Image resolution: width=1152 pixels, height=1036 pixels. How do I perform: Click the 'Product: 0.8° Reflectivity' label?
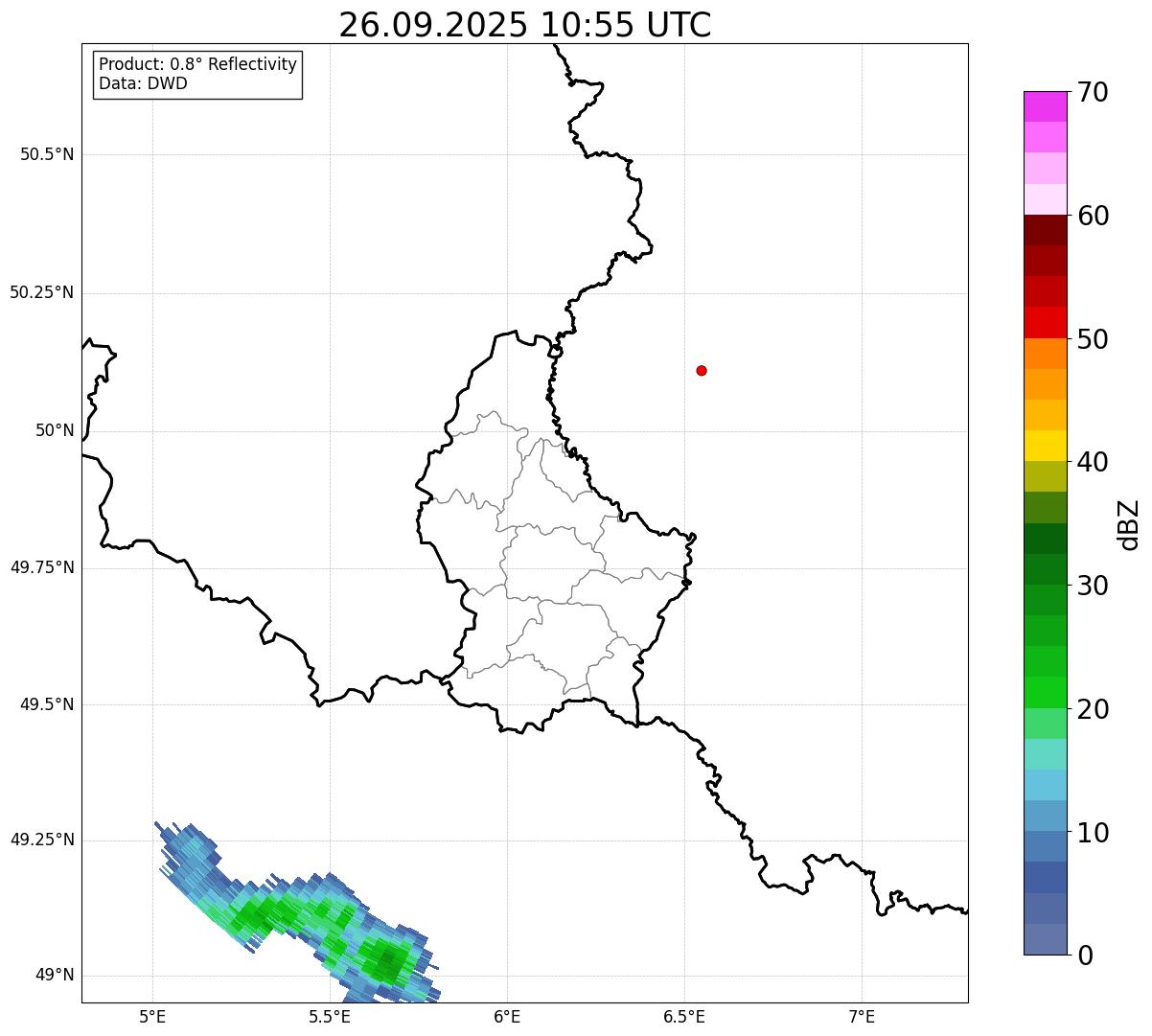tap(198, 64)
